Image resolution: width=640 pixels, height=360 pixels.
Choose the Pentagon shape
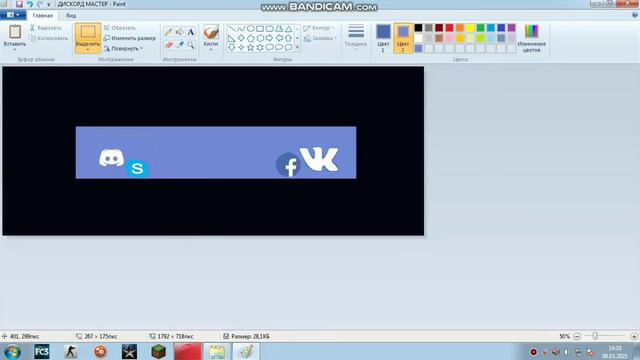click(x=250, y=38)
